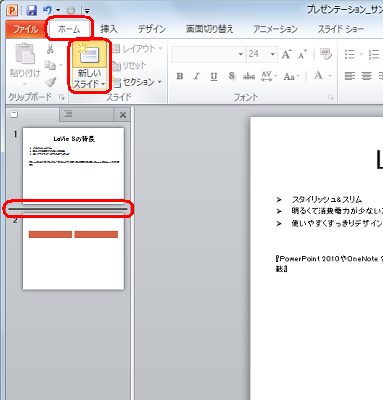Click the 貼り付け paste icon
Viewport: 383px width, 400px height.
pyautogui.click(x=25, y=54)
